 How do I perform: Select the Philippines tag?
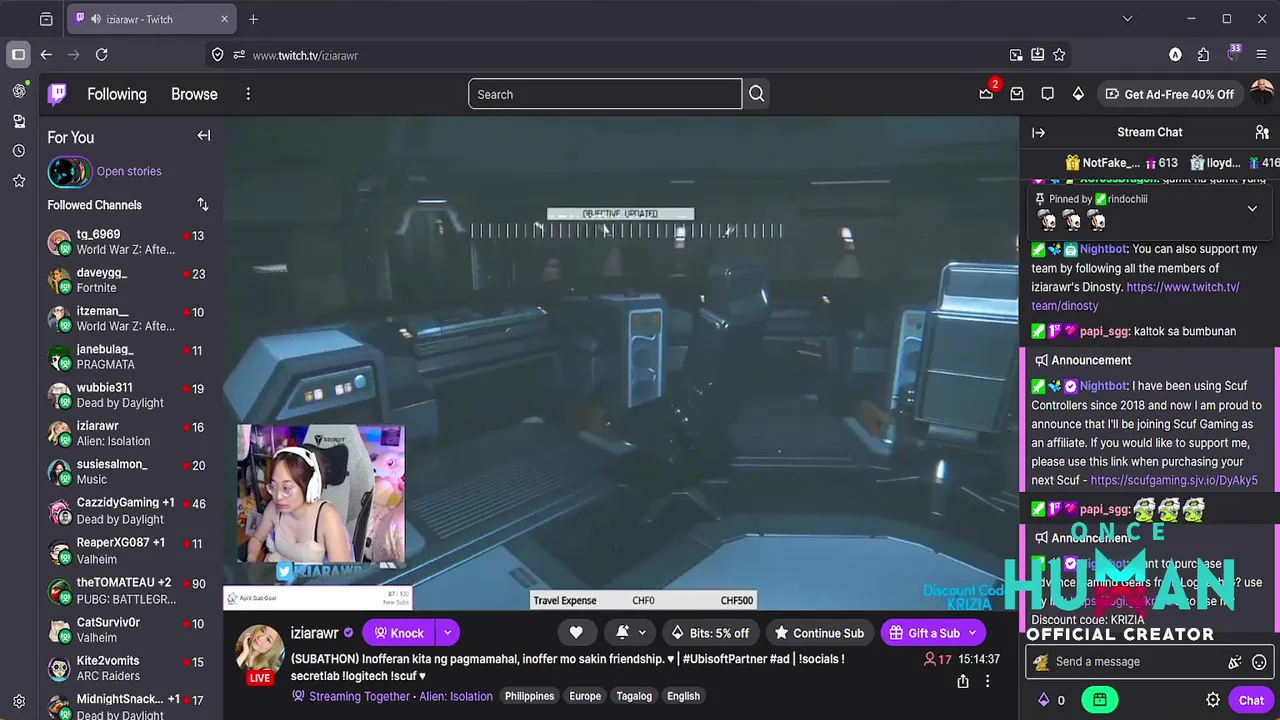tap(529, 696)
